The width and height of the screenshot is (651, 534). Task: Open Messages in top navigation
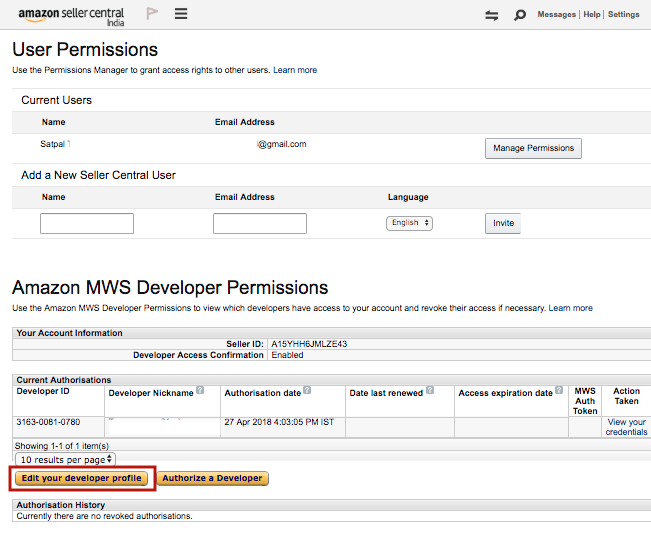point(556,15)
